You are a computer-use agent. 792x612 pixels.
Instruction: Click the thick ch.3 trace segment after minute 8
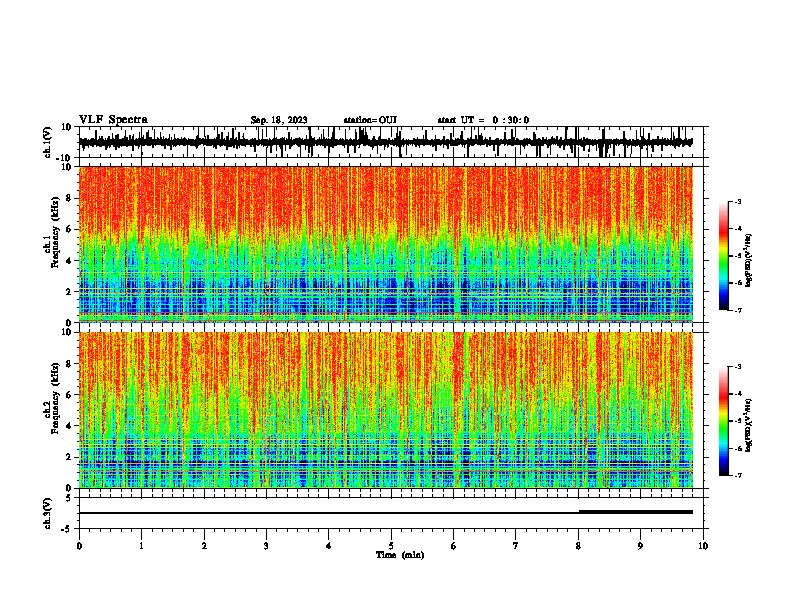pos(635,512)
